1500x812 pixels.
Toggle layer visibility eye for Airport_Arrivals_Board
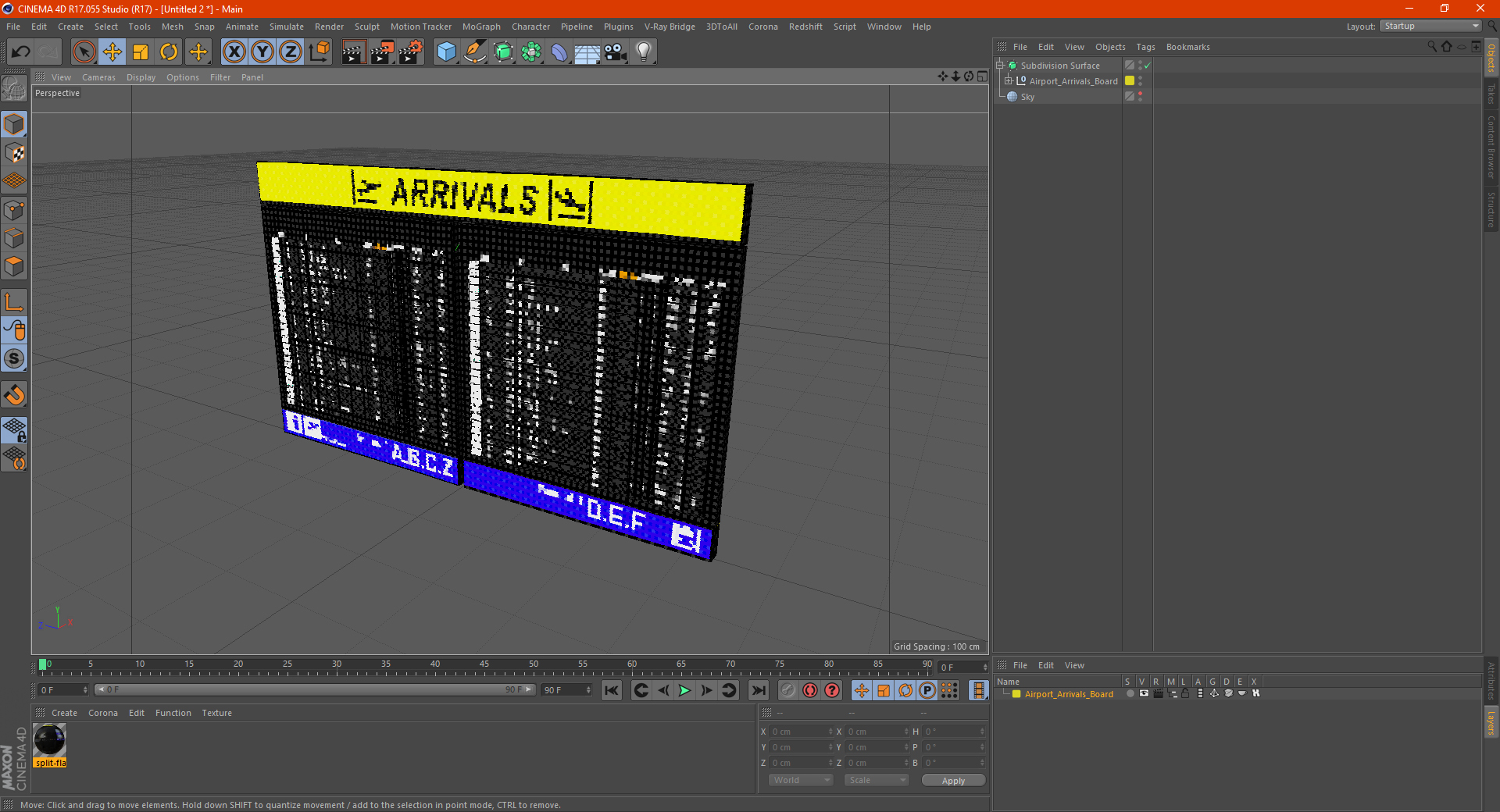(1144, 693)
